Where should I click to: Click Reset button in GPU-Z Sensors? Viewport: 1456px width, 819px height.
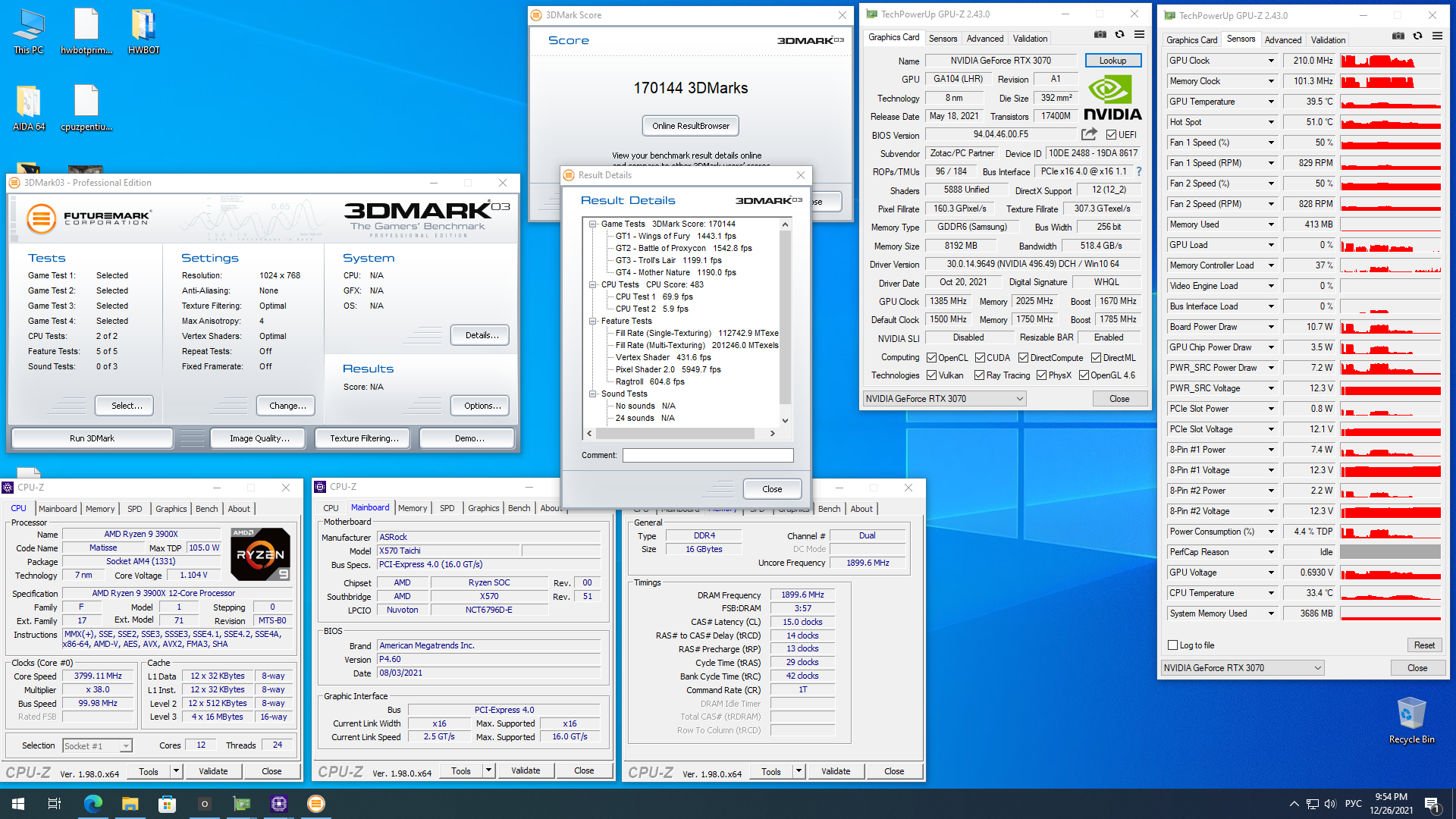click(1424, 645)
